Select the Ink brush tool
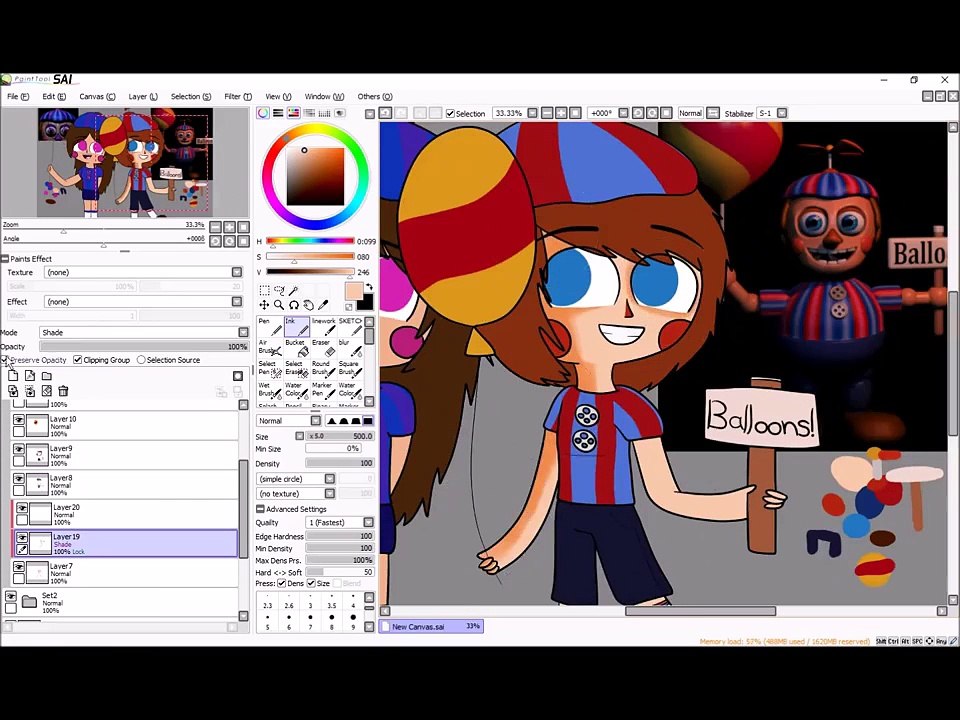960x720 pixels. [x=296, y=326]
